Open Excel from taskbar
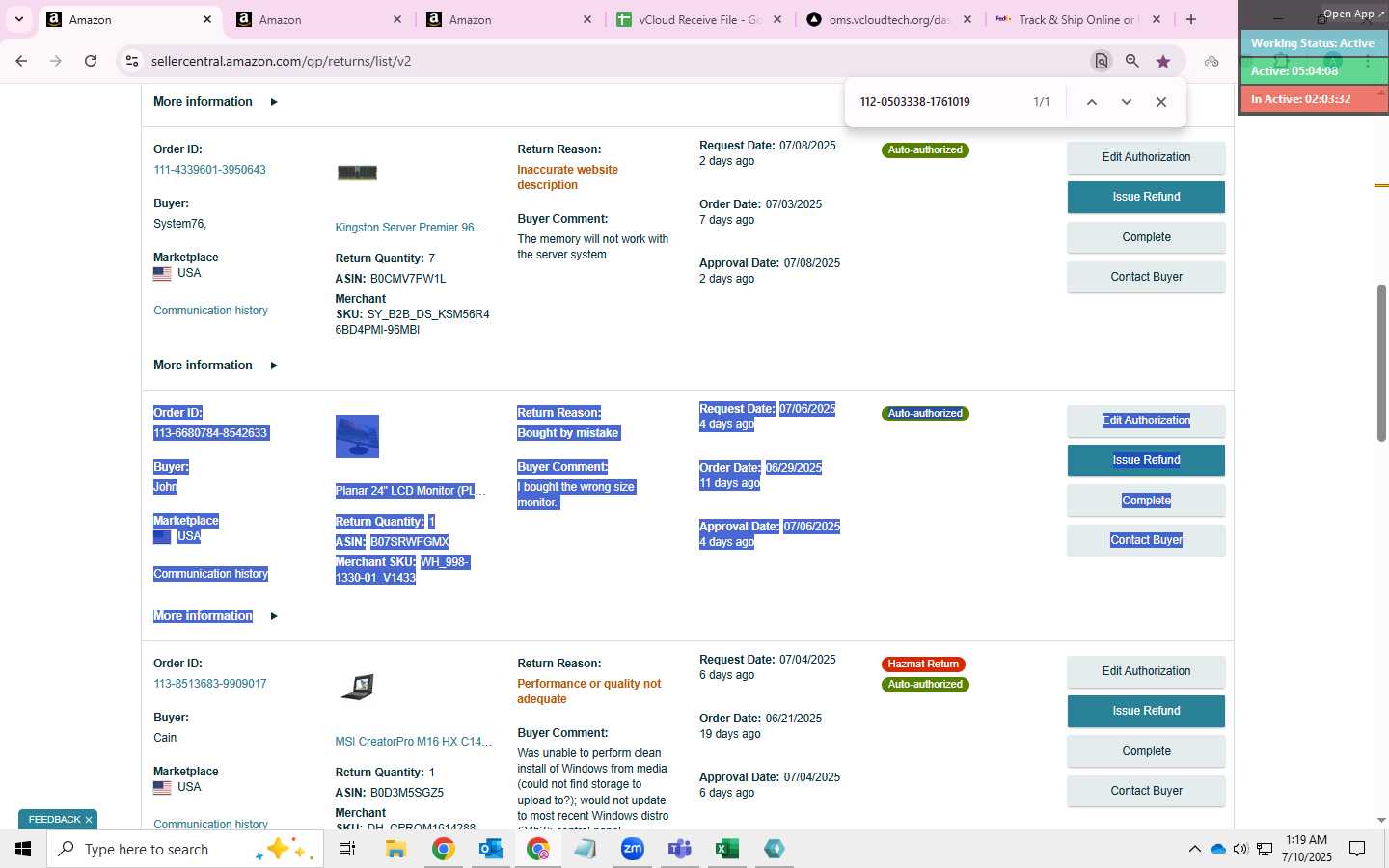This screenshot has width=1389, height=868. (727, 849)
